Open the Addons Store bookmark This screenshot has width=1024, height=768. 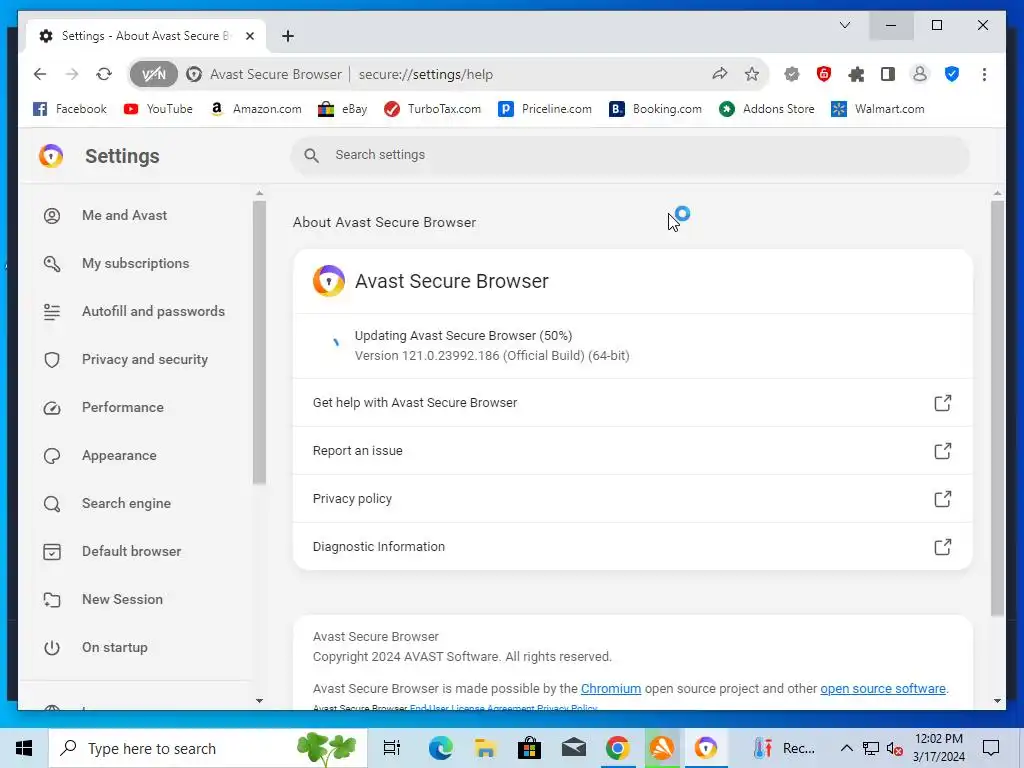click(x=767, y=109)
